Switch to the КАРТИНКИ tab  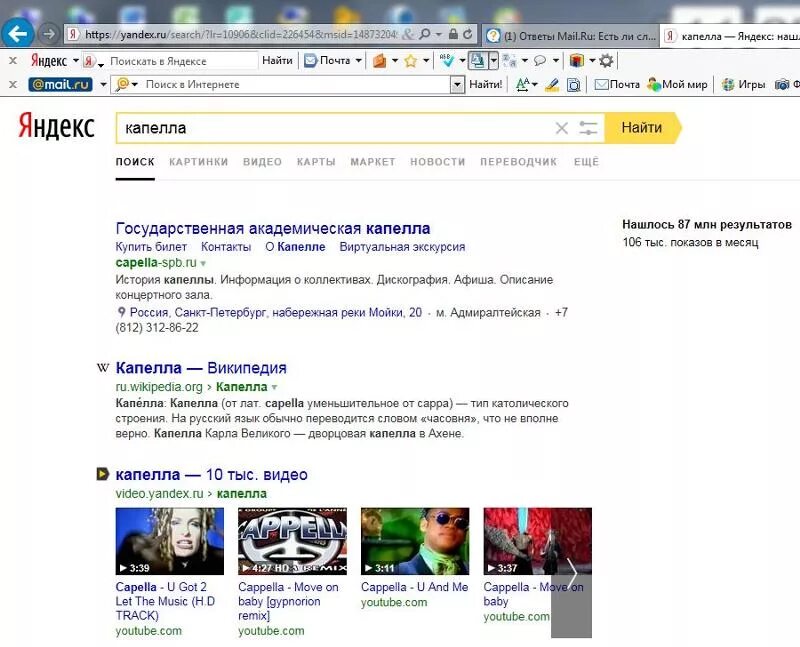pyautogui.click(x=198, y=162)
